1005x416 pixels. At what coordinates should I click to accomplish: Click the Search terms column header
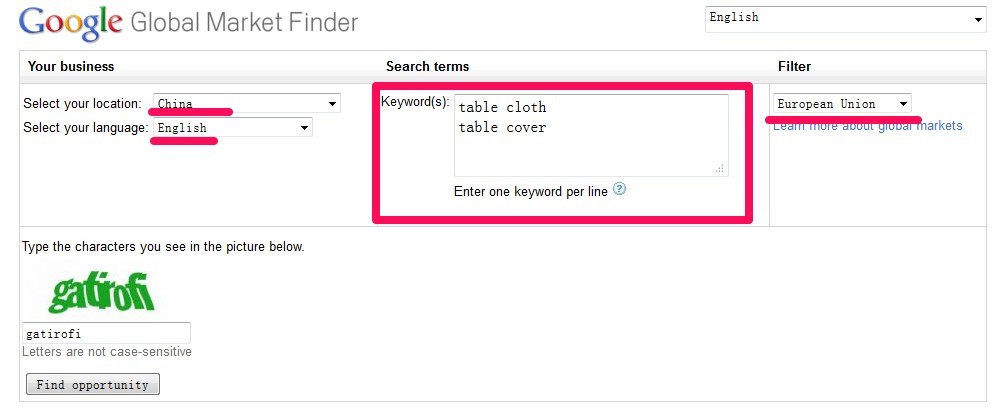[x=428, y=67]
